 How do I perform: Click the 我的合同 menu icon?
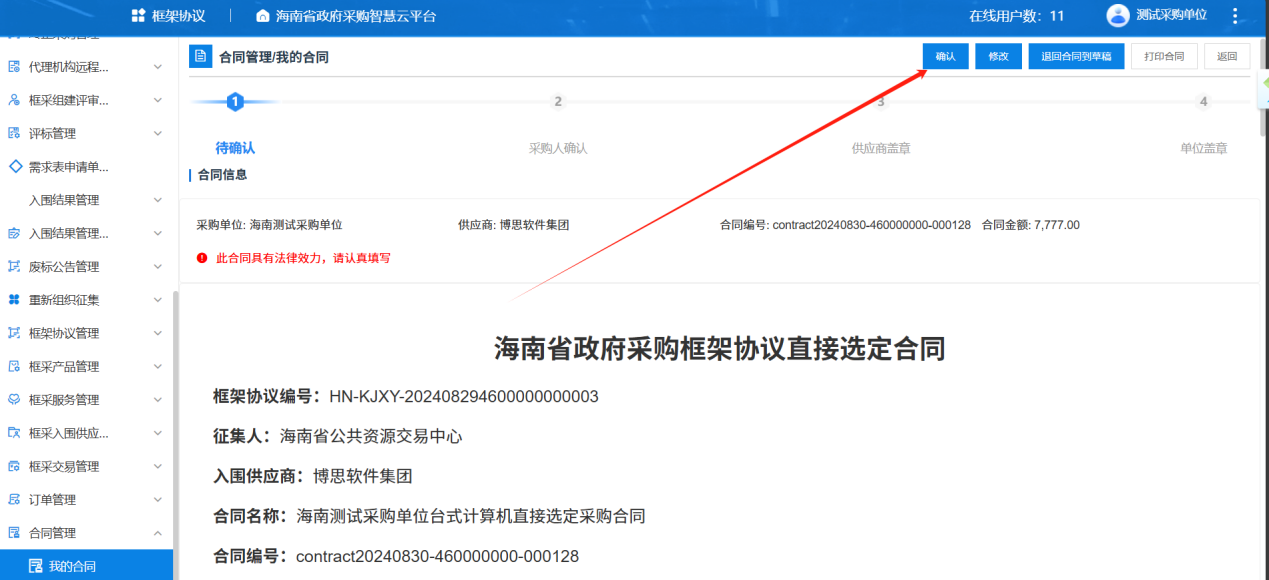(x=36, y=566)
